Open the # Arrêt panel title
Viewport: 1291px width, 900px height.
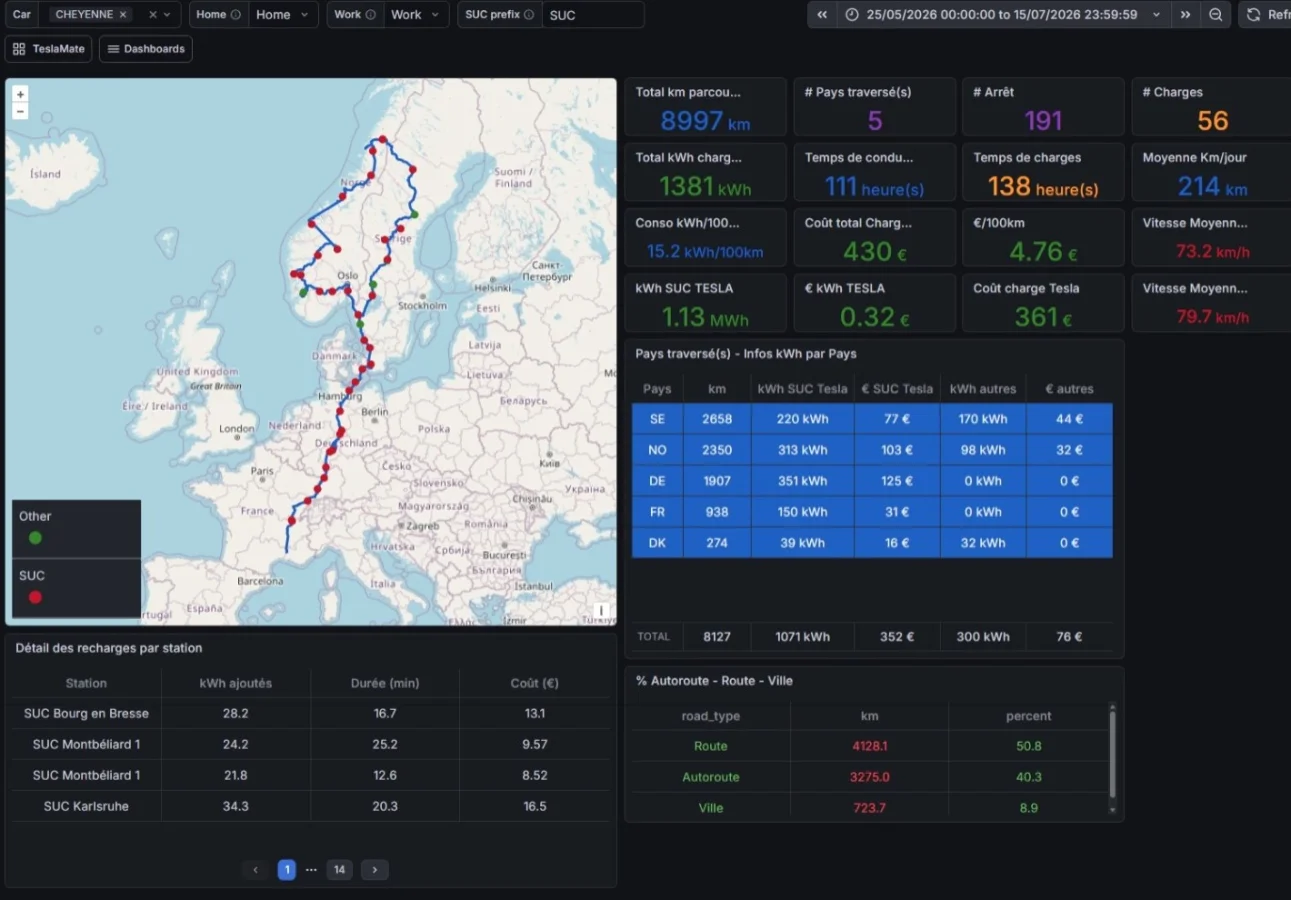pos(993,92)
